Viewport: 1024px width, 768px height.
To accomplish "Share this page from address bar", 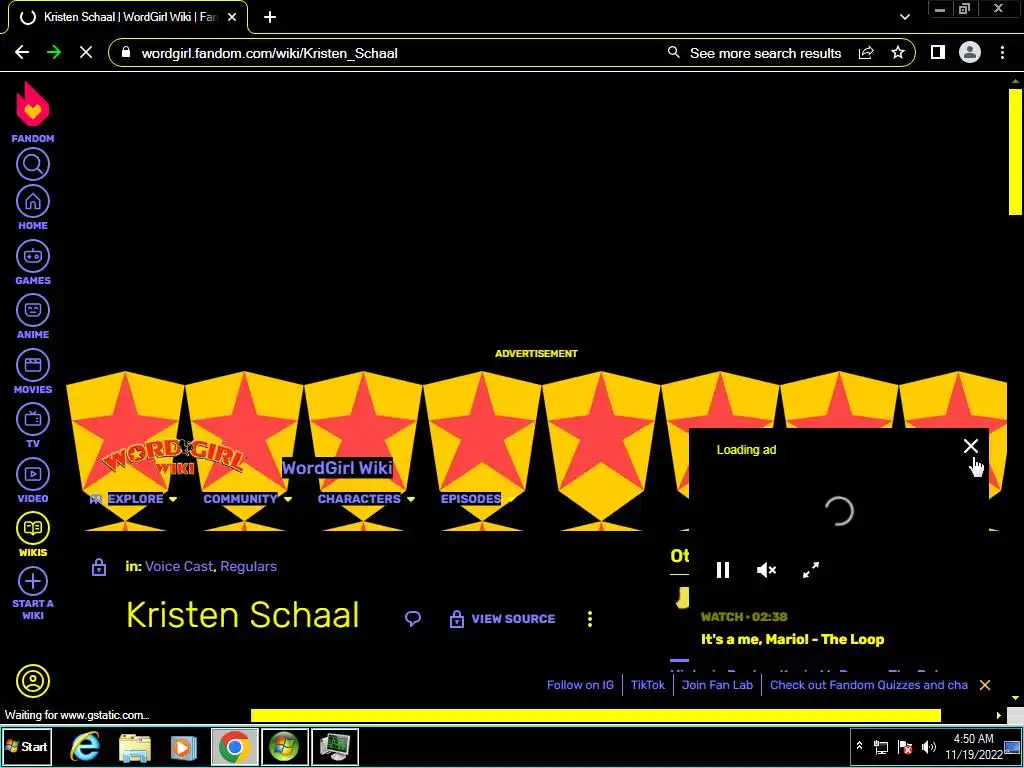I will 866,53.
